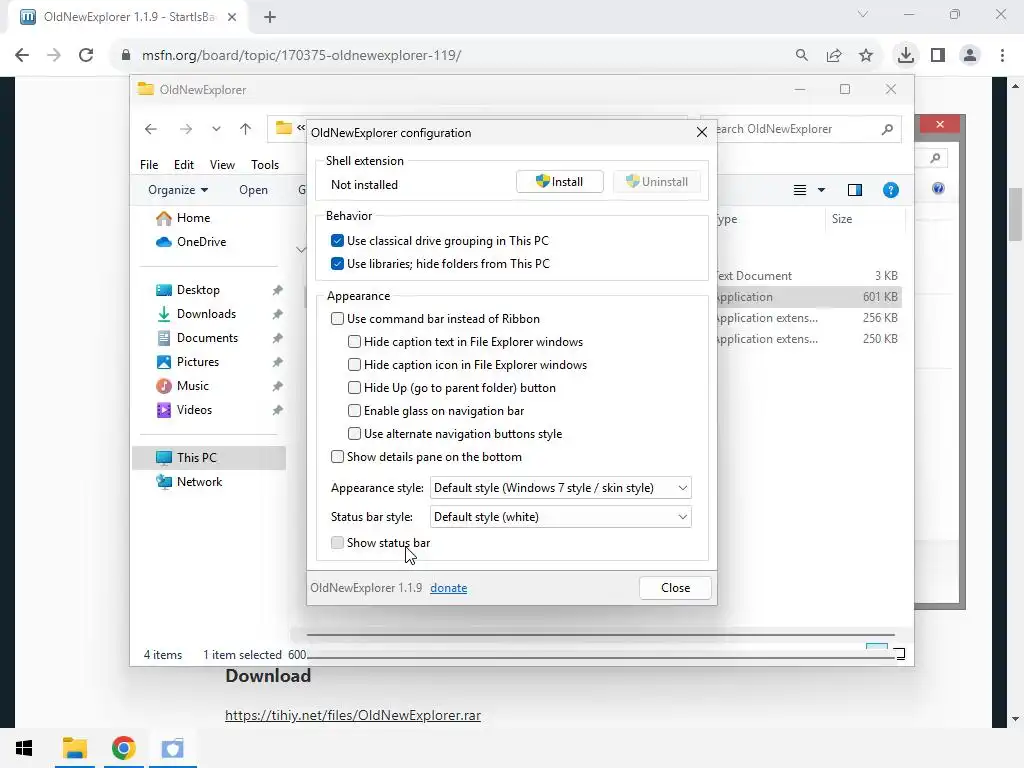Image resolution: width=1024 pixels, height=768 pixels.
Task: Click the Install shell extension button
Action: tap(560, 182)
